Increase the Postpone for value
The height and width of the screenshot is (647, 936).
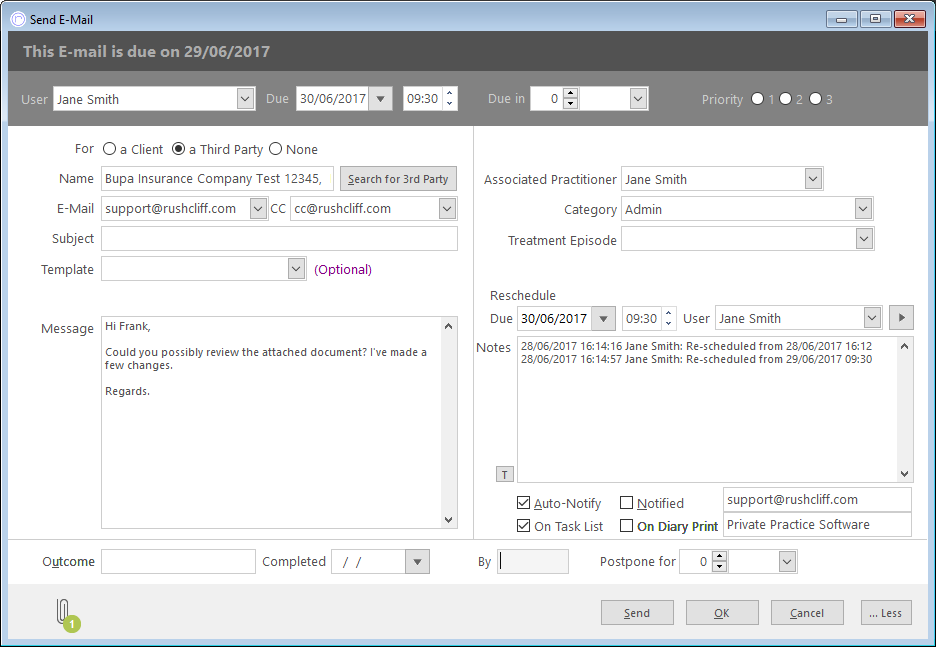(719, 556)
